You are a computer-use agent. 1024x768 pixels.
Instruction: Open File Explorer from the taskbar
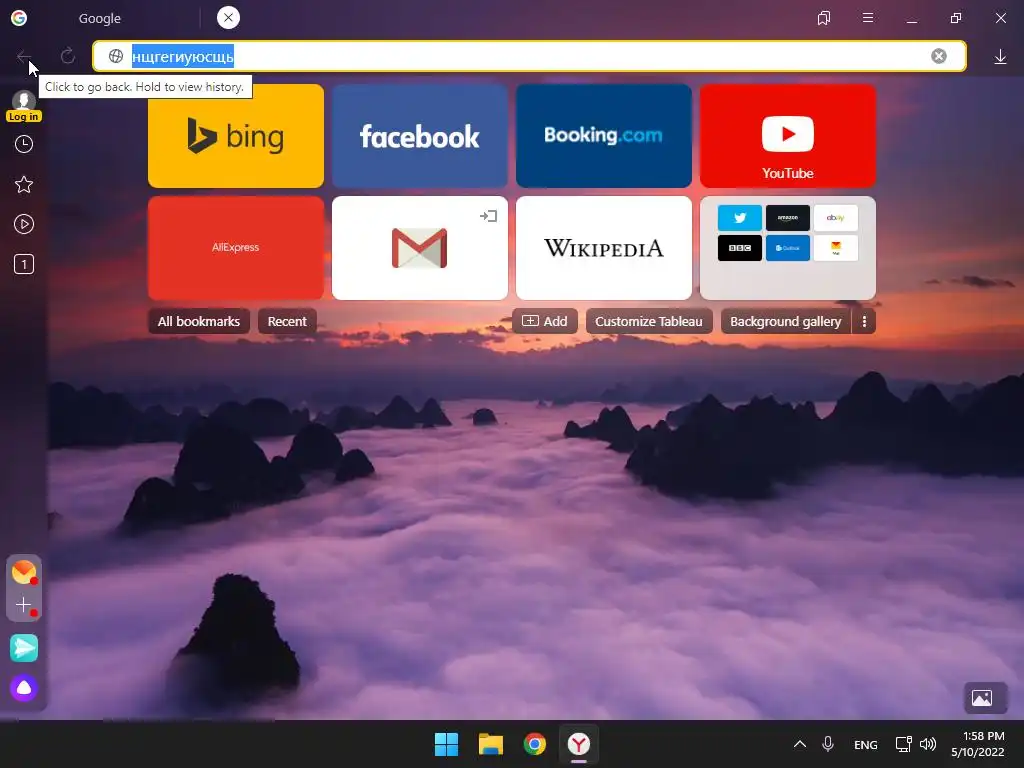click(x=490, y=744)
